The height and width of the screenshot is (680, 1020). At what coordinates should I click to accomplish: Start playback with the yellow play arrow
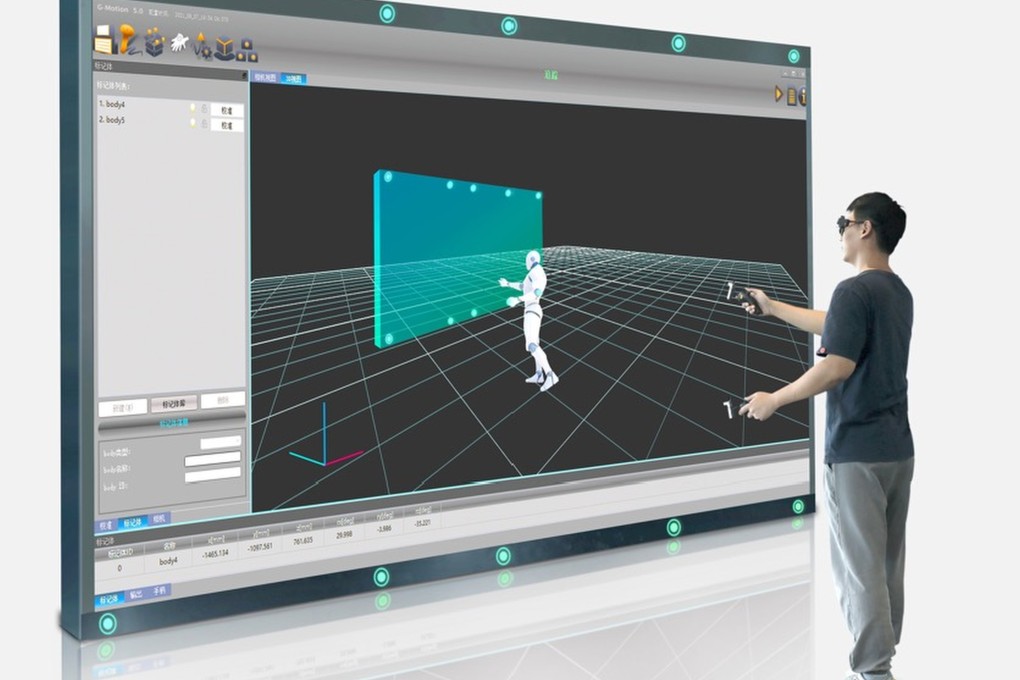click(x=778, y=92)
